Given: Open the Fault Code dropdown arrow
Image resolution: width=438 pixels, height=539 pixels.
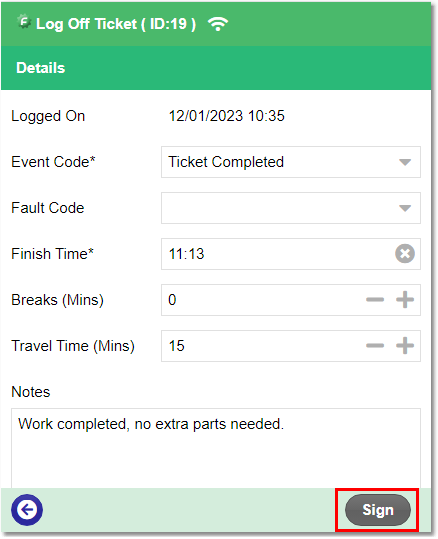Looking at the screenshot, I should pos(405,208).
